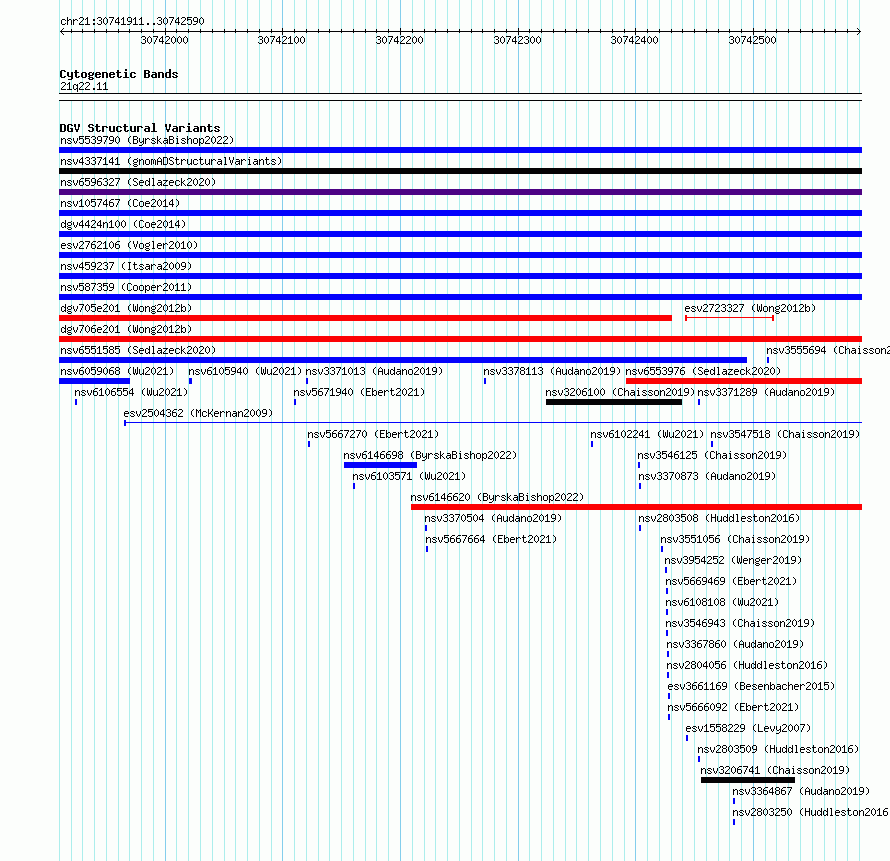Open esv1558229 (Levy2007) label
Image resolution: width=890 pixels, height=861 pixels.
tap(748, 728)
